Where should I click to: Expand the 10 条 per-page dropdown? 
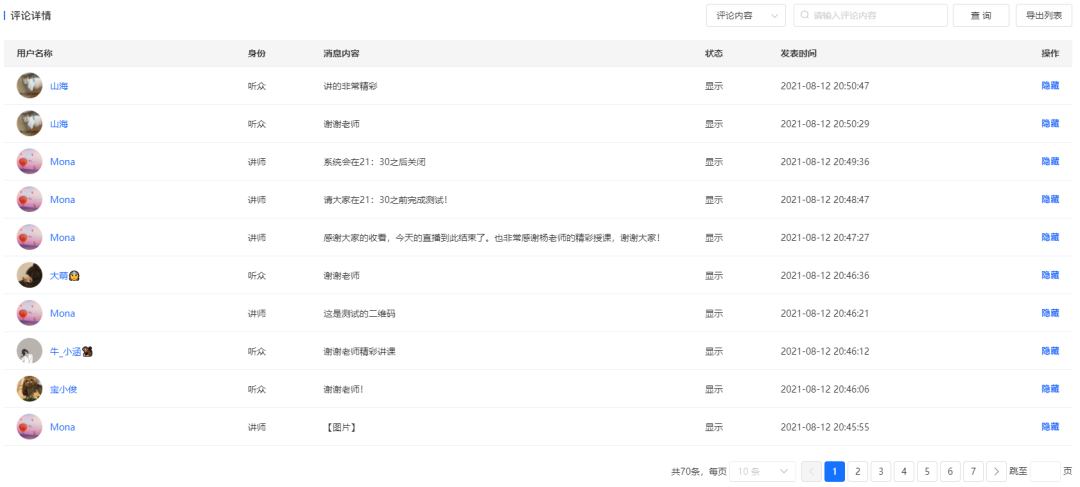click(762, 472)
